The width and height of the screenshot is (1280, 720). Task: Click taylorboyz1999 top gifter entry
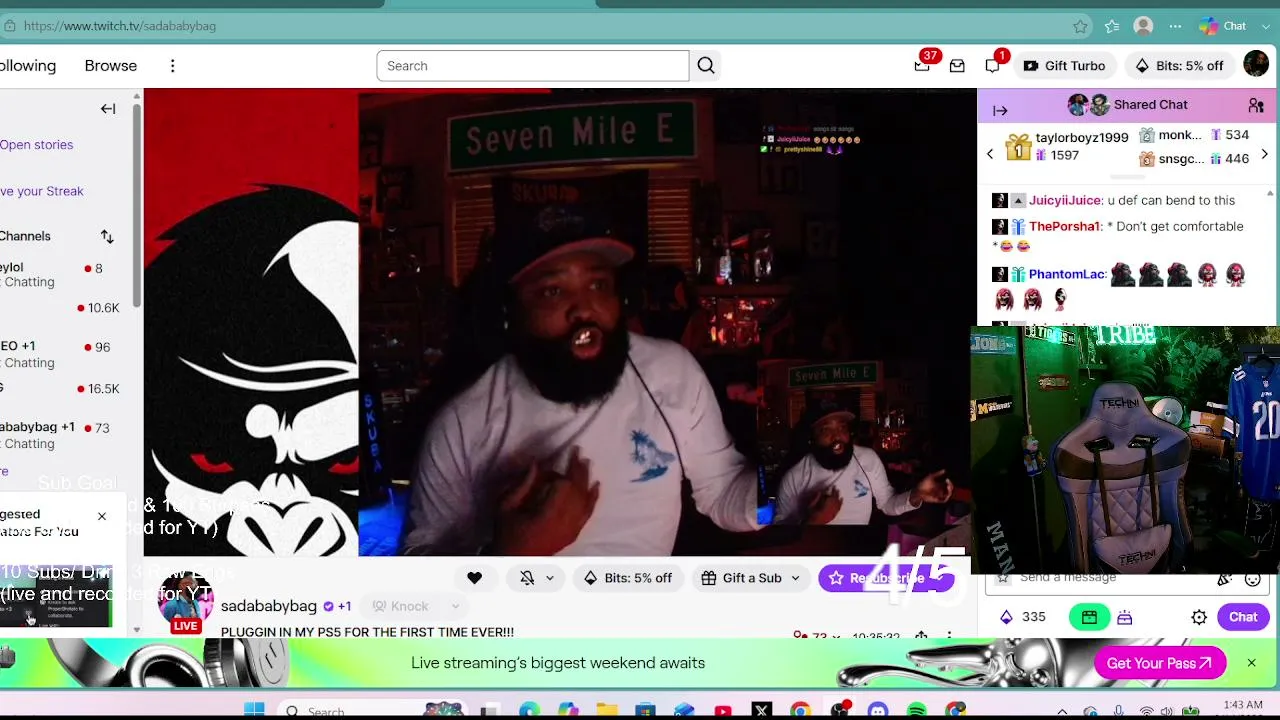pos(1067,146)
